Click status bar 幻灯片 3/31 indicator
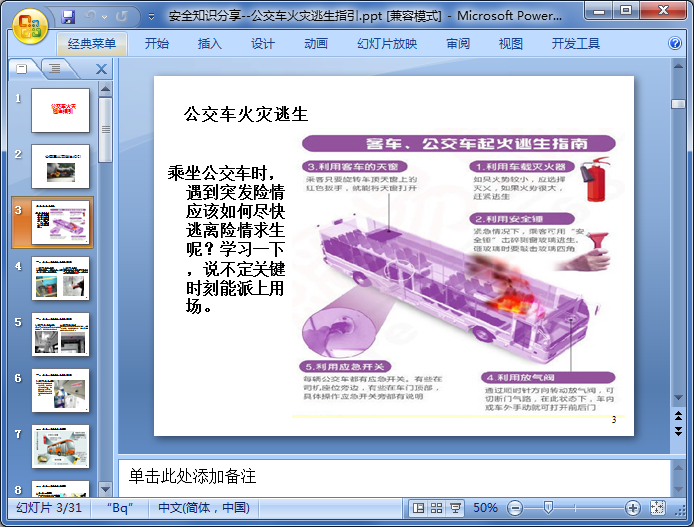Viewport: 694px width, 527px height. click(49, 508)
